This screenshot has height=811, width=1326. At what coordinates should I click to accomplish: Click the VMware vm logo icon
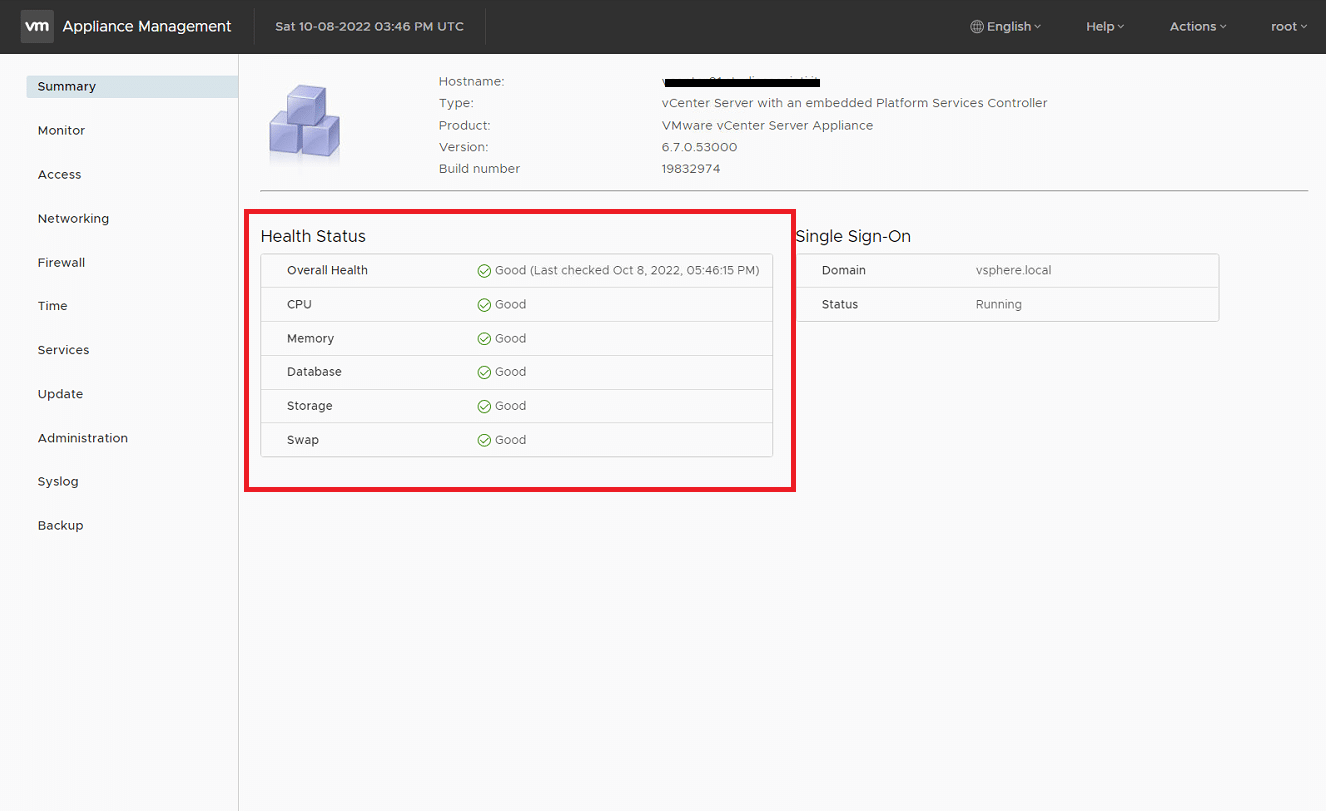(x=37, y=26)
